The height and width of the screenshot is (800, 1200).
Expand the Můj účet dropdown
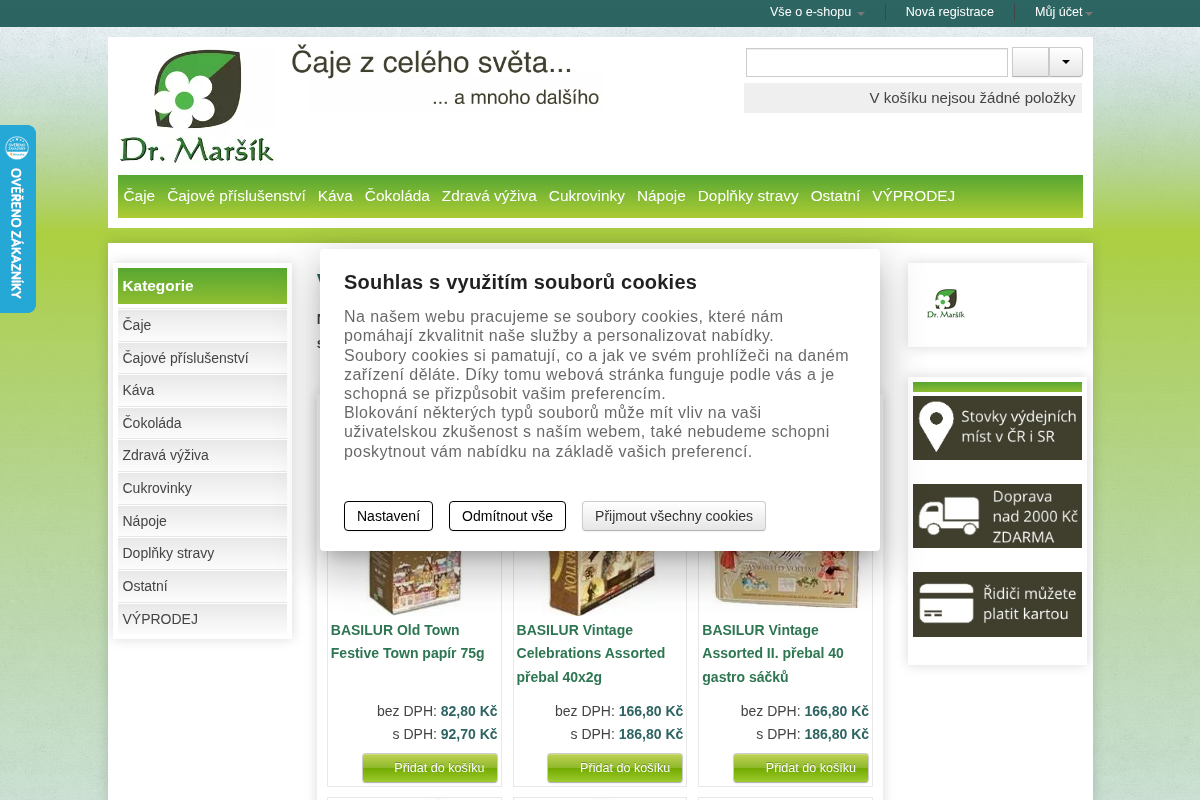pyautogui.click(x=1063, y=12)
